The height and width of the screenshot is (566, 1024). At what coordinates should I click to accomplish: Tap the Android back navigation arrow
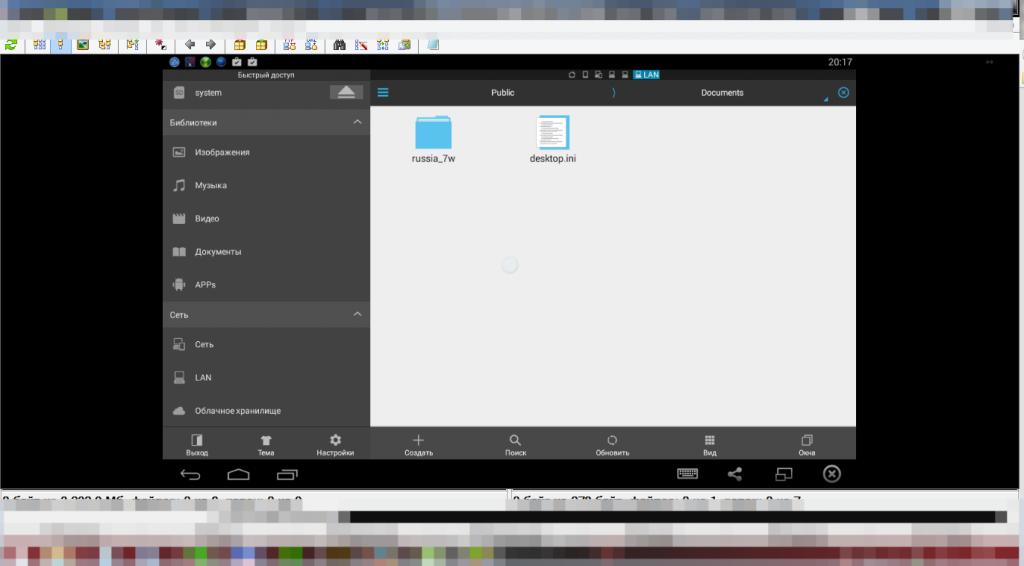(190, 474)
